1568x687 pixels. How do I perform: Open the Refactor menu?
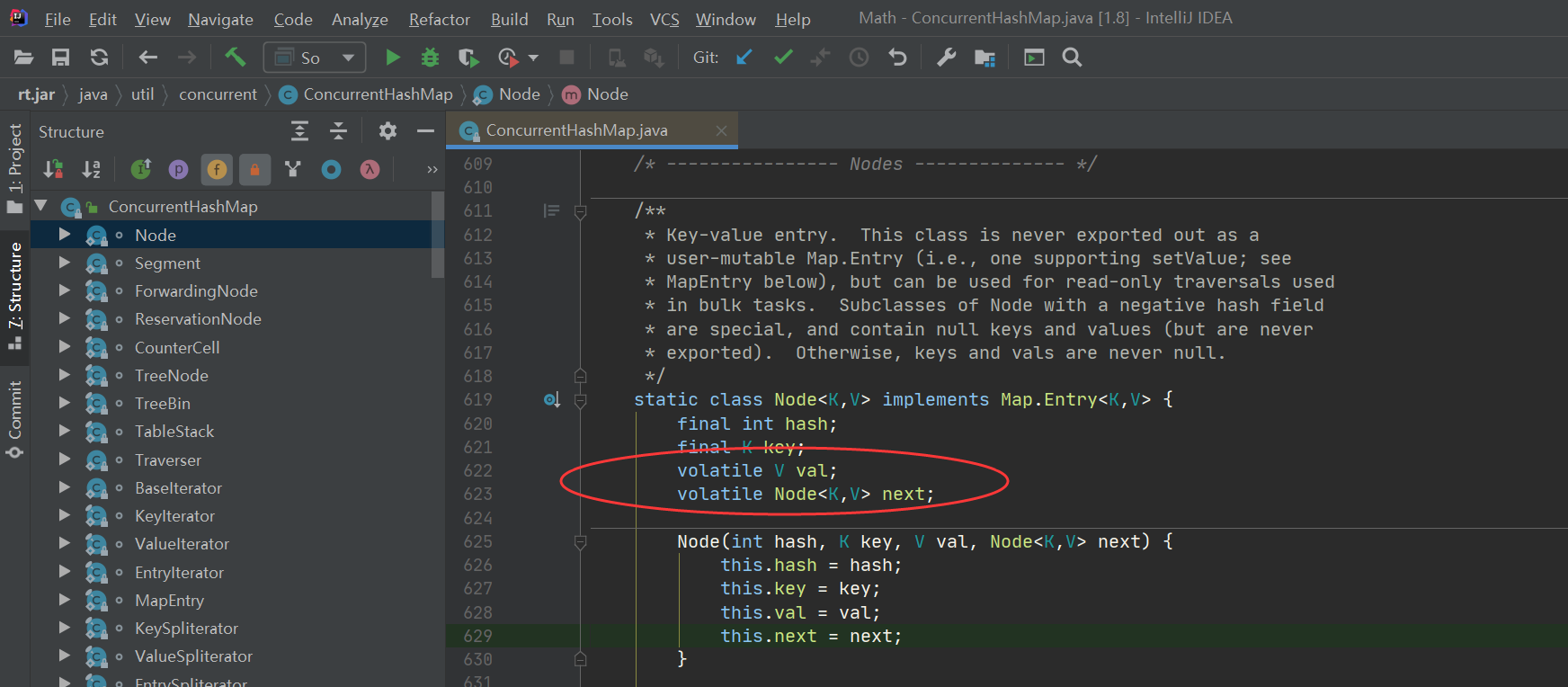[439, 19]
